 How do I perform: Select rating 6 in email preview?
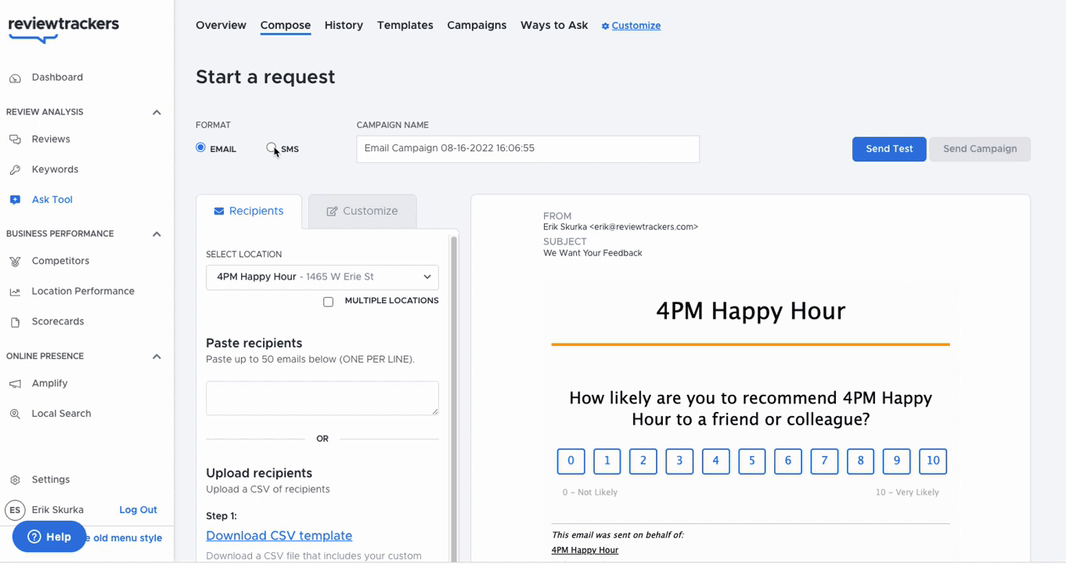[788, 461]
